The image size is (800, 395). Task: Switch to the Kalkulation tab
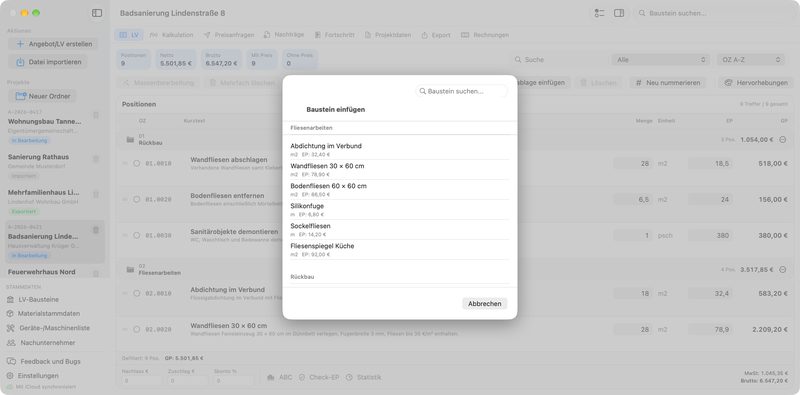click(x=171, y=35)
